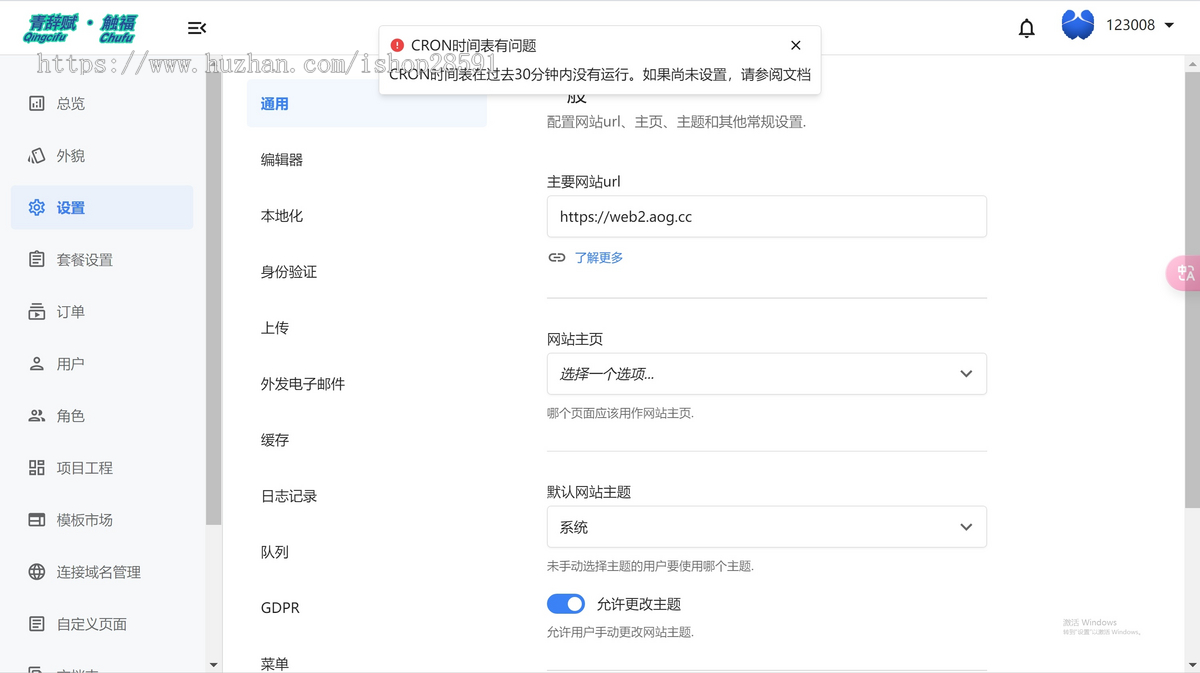This screenshot has width=1200, height=673.
Task: Open 自定义页面 sidebar item
Action: [x=102, y=623]
